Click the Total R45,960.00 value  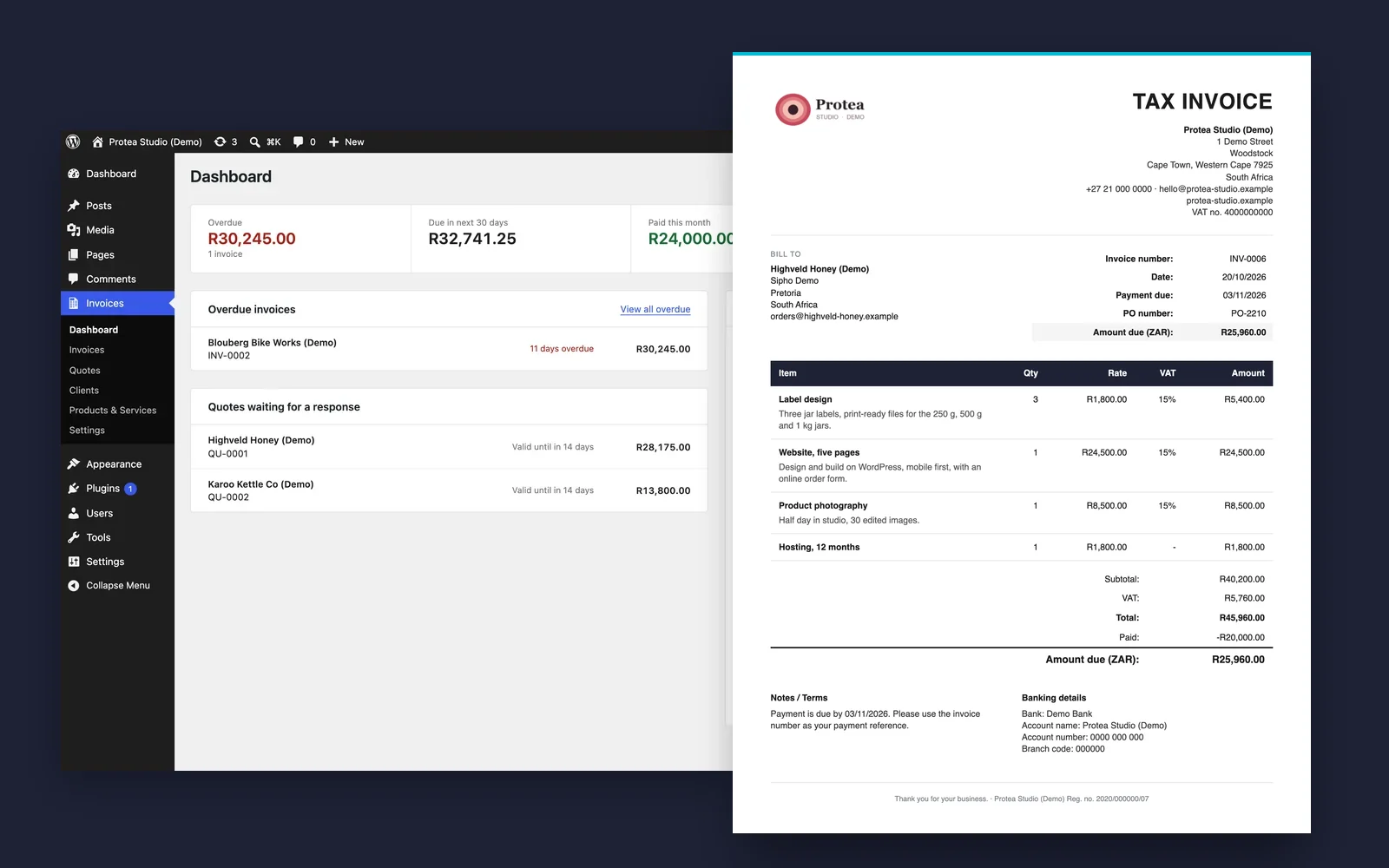click(1241, 618)
